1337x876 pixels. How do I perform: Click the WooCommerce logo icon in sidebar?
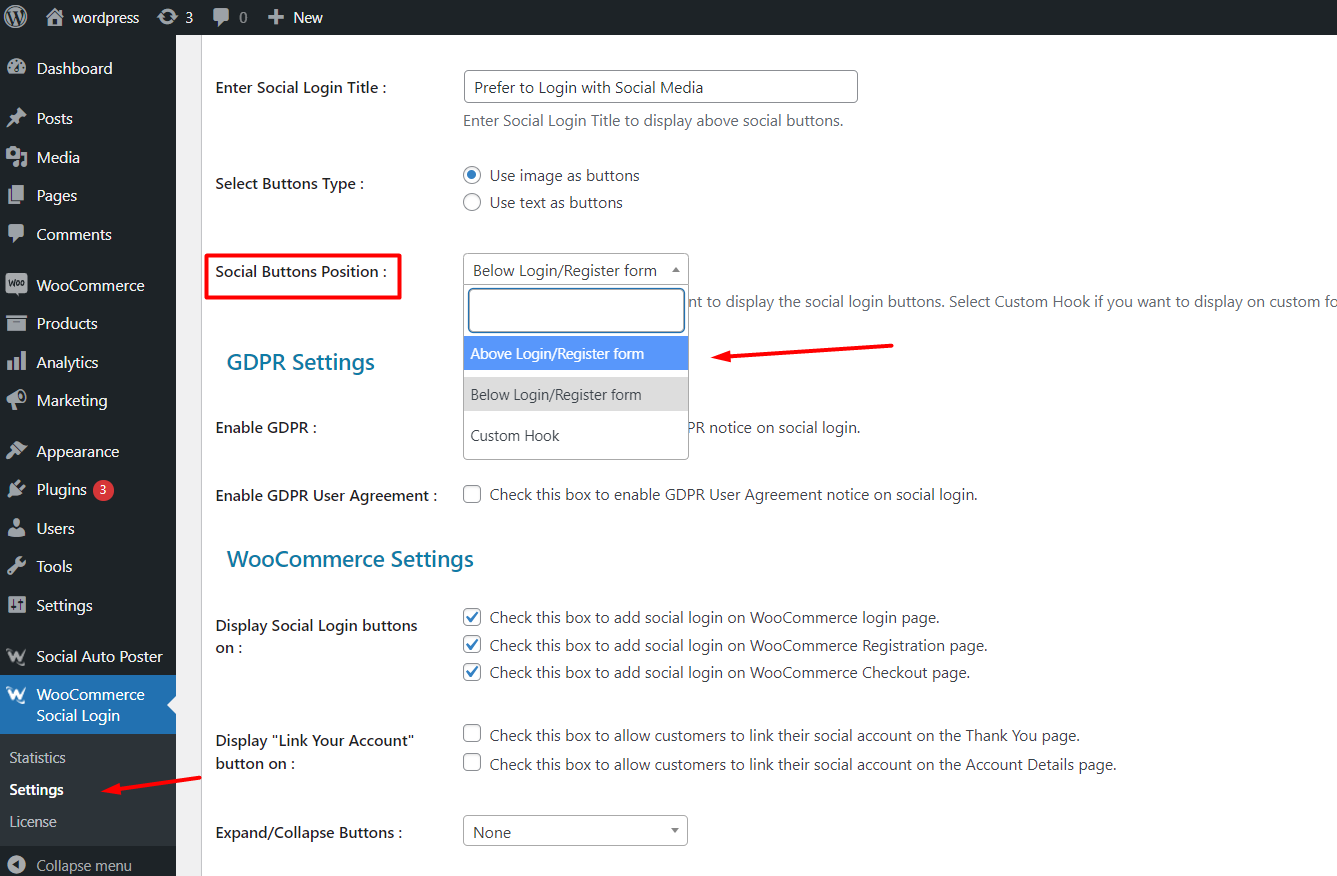tap(16, 285)
